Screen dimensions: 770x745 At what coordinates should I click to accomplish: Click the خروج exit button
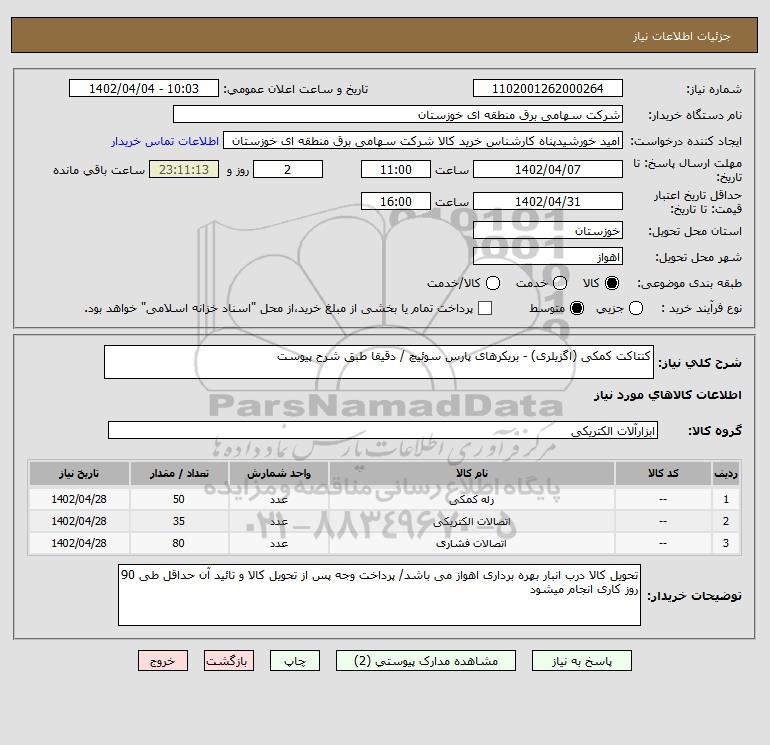pyautogui.click(x=163, y=661)
